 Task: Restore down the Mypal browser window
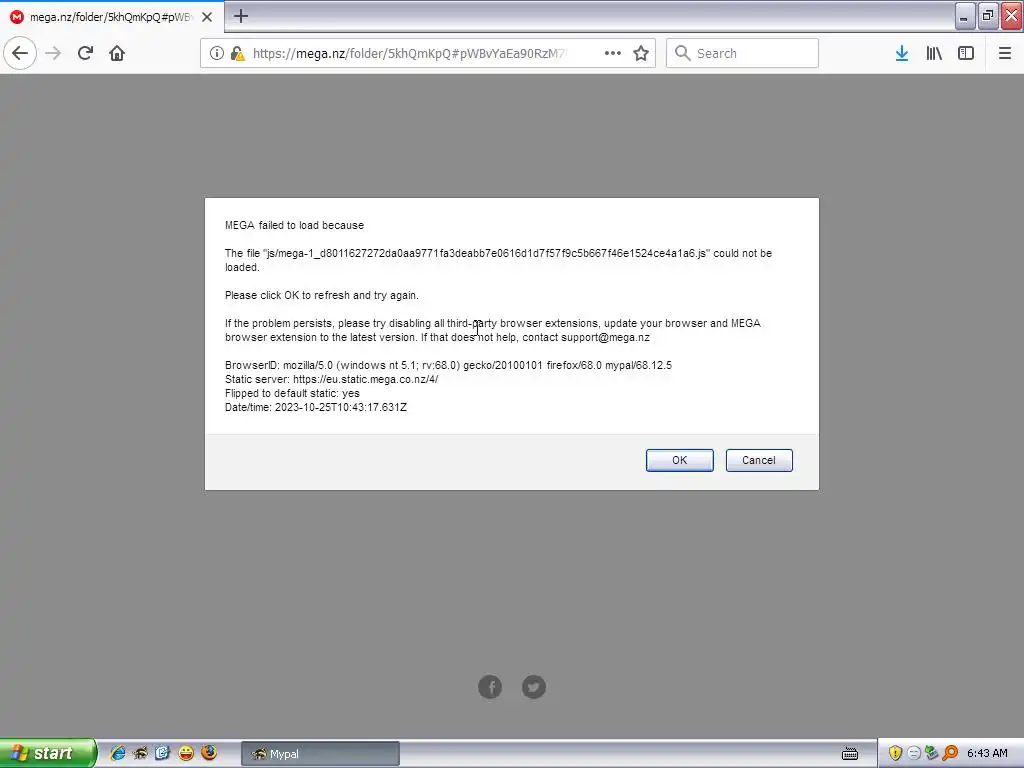pyautogui.click(x=988, y=16)
